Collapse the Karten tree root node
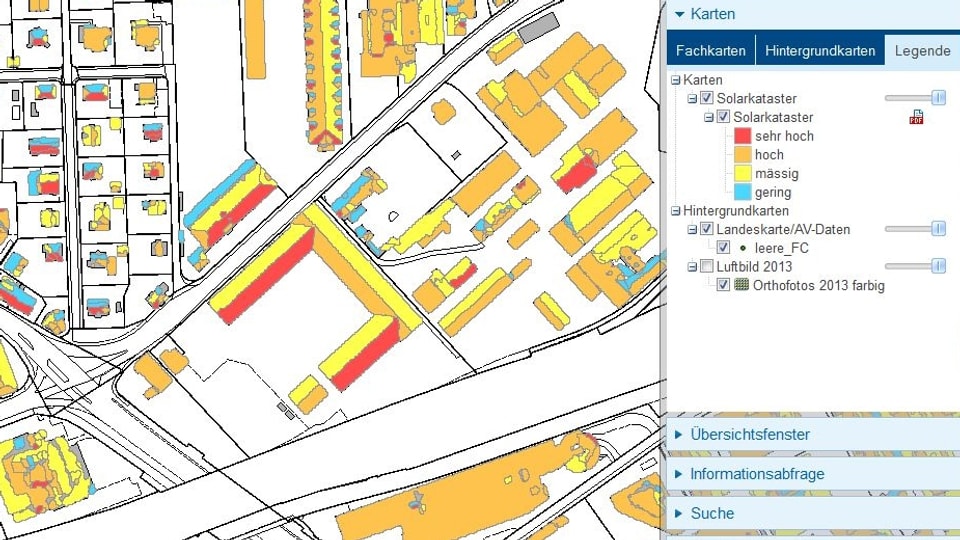The height and width of the screenshot is (540, 960). tap(675, 80)
